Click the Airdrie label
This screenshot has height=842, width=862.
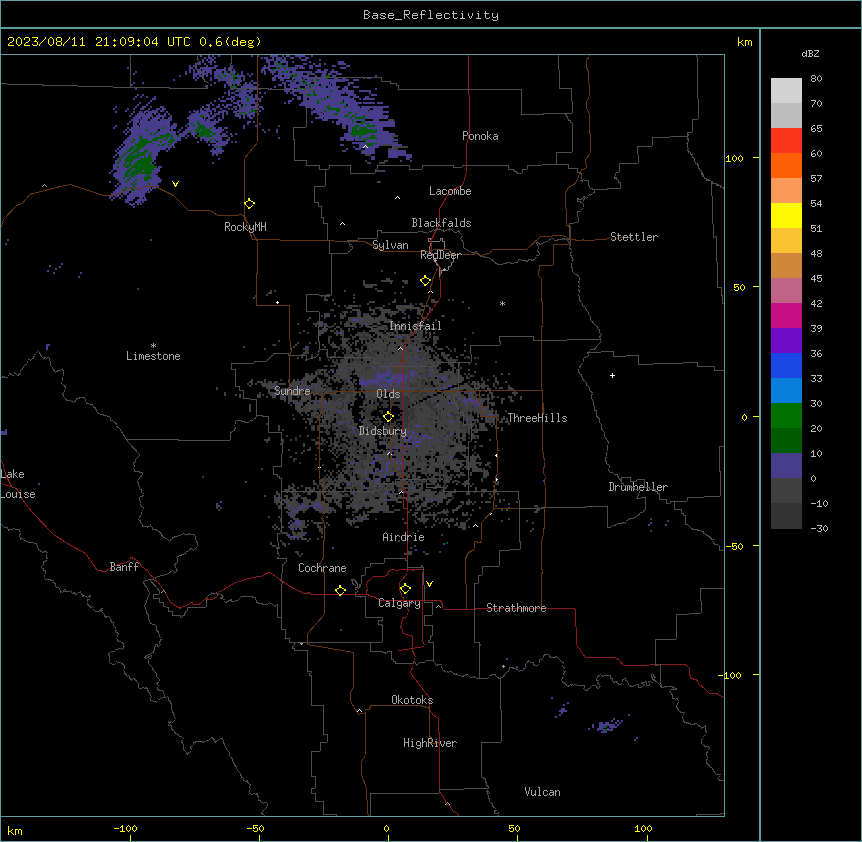pyautogui.click(x=404, y=537)
